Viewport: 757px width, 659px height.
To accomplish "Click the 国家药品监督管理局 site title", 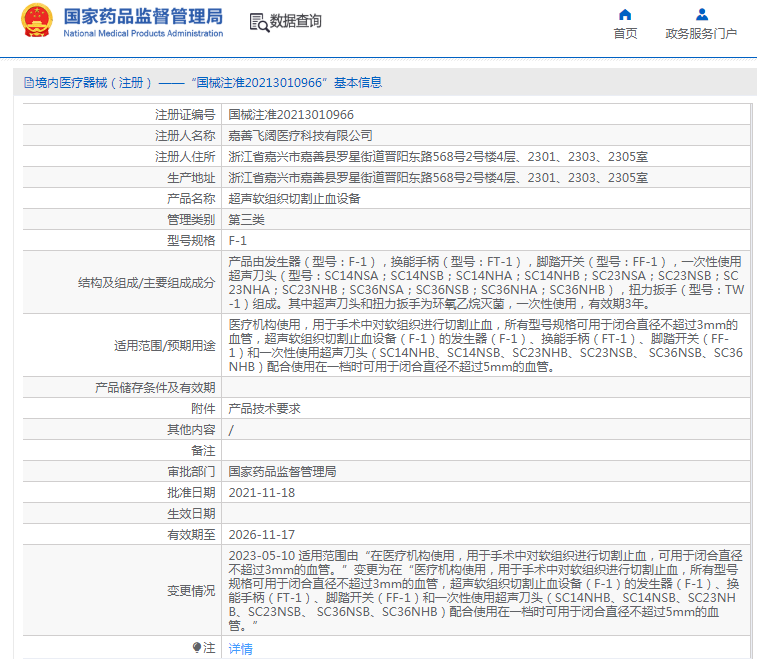I will (143, 18).
